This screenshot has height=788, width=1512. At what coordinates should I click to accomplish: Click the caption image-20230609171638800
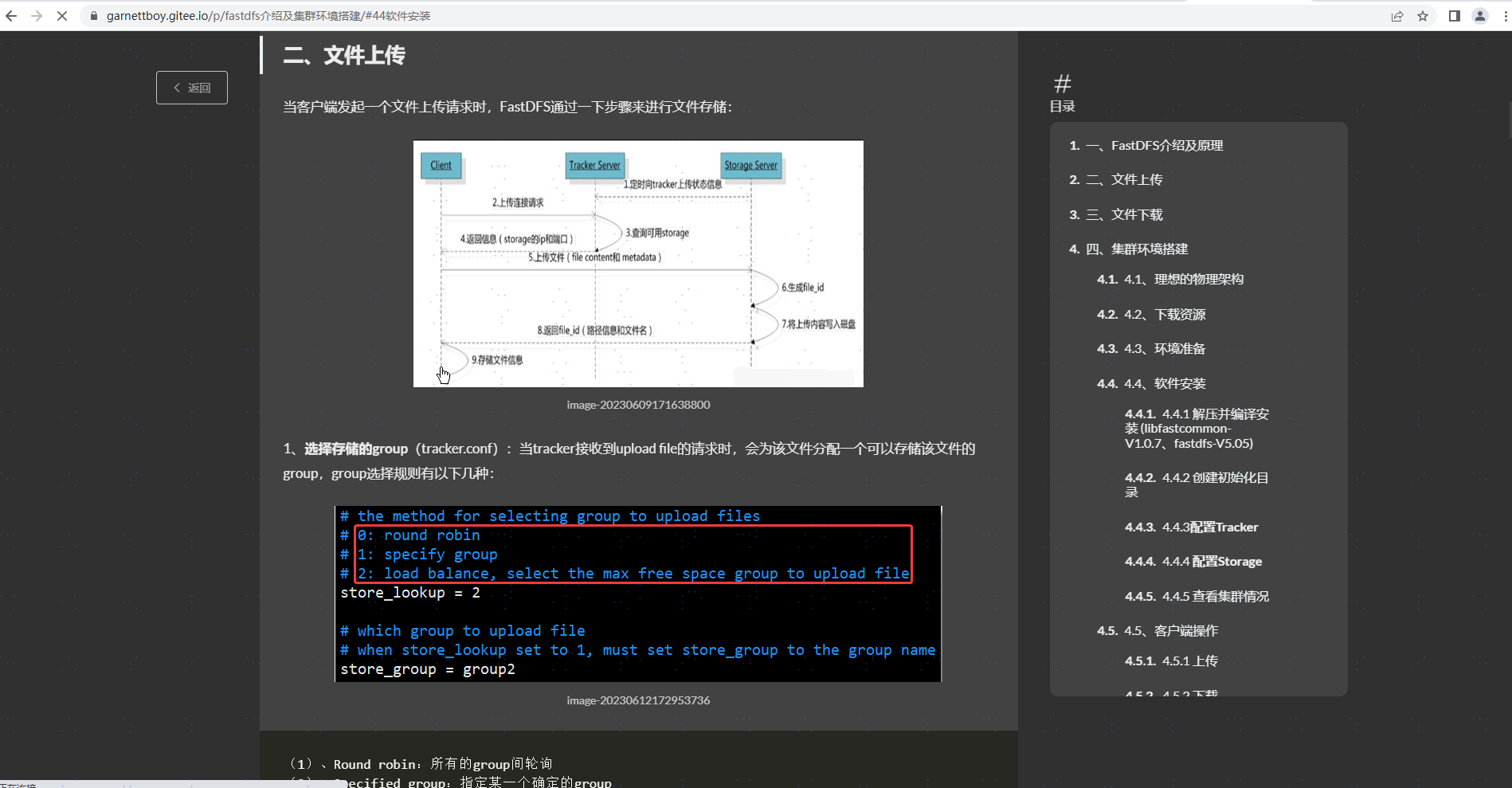[x=638, y=405]
